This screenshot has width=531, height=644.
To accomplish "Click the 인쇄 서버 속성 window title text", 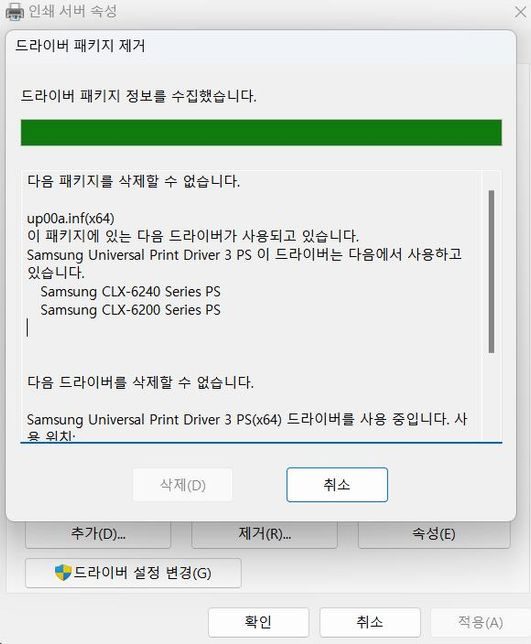I will click(x=73, y=11).
